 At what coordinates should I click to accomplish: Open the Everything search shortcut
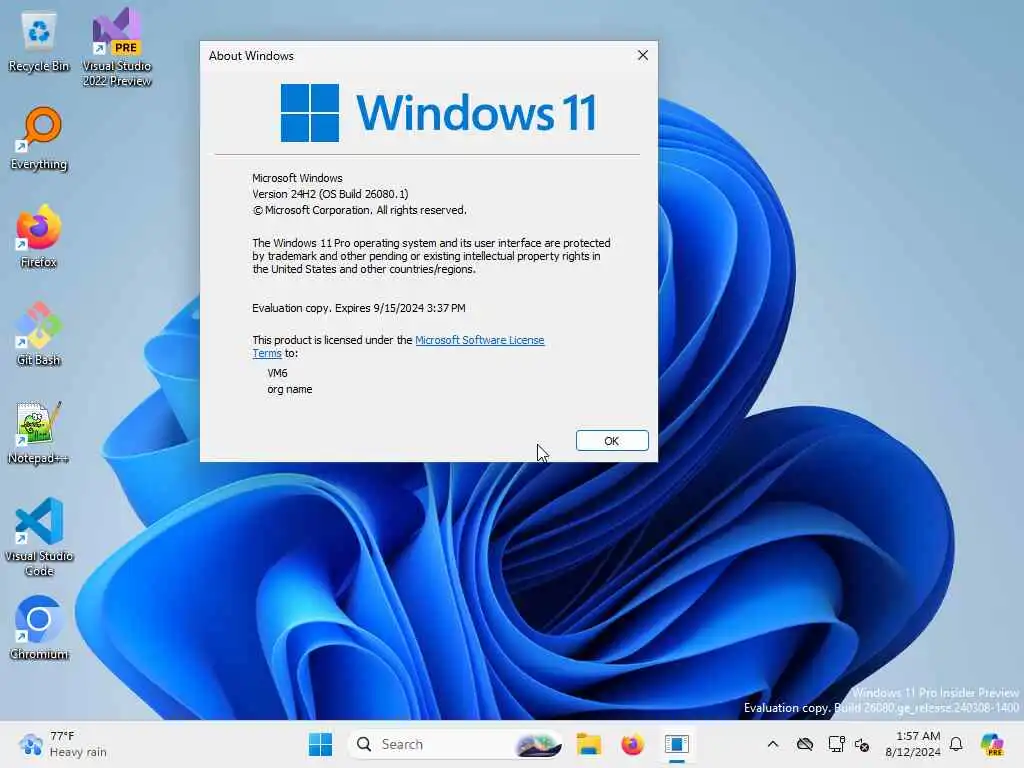pos(39,138)
